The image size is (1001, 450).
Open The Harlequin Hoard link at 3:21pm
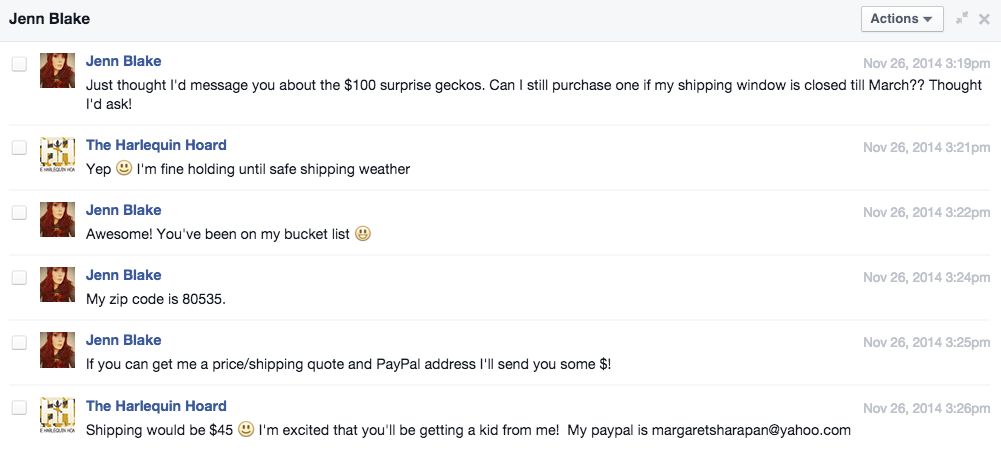point(156,145)
